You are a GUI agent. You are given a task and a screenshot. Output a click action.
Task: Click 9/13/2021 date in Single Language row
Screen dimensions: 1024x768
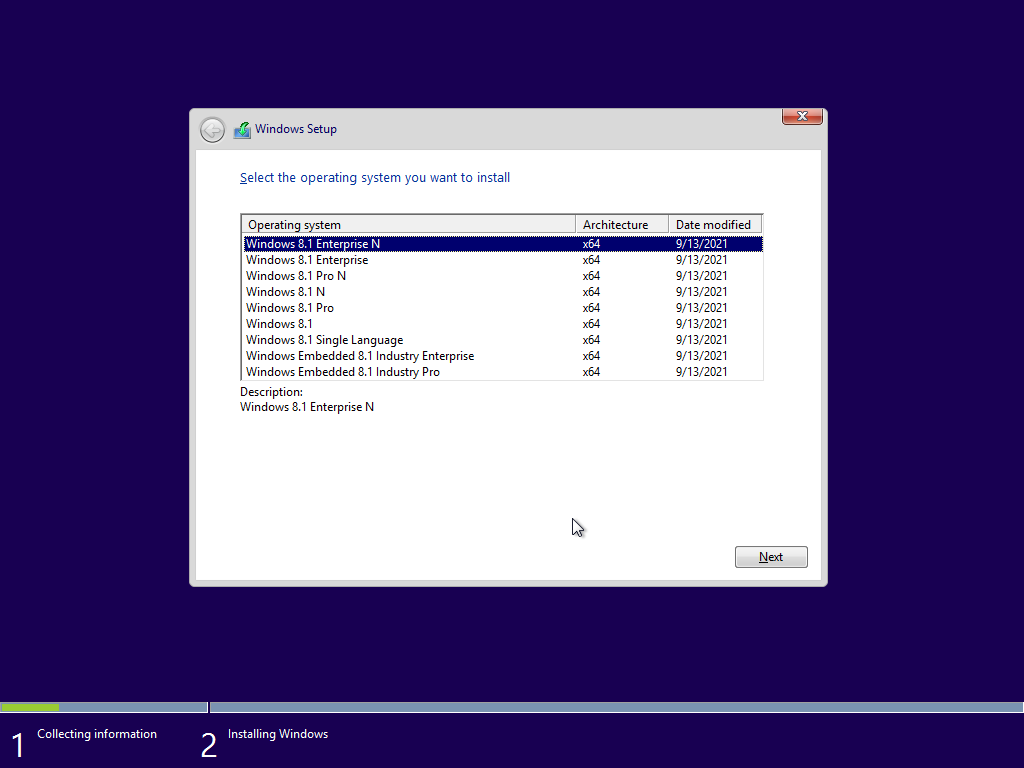tap(701, 340)
